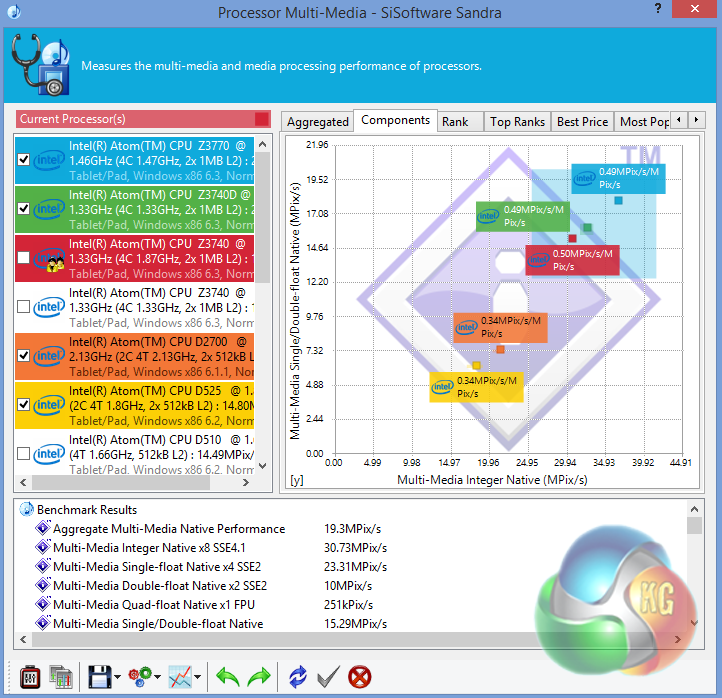Click icon beside Multi-Media Integer Native x8 SSE4.1
The width and height of the screenshot is (722, 698).
tap(43, 547)
